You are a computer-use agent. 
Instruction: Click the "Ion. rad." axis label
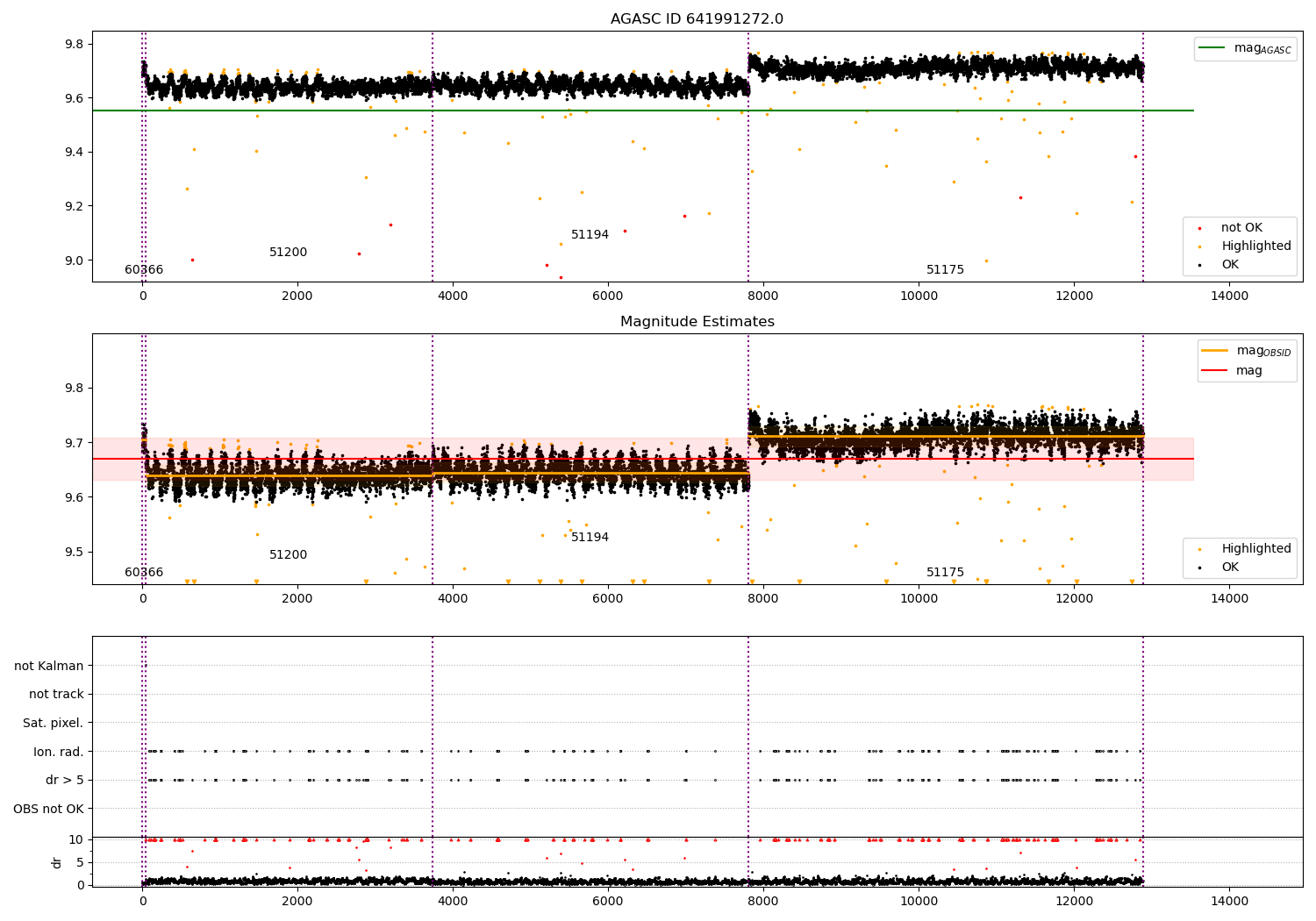point(59,752)
